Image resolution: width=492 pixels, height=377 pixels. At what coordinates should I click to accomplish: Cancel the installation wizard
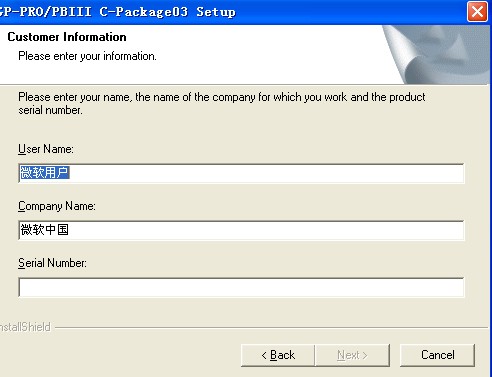[x=437, y=355]
